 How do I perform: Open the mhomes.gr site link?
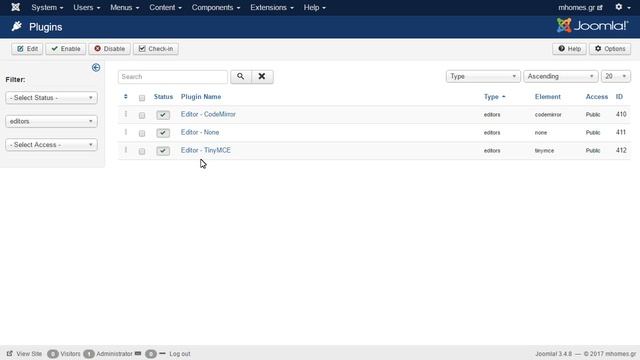click(580, 7)
